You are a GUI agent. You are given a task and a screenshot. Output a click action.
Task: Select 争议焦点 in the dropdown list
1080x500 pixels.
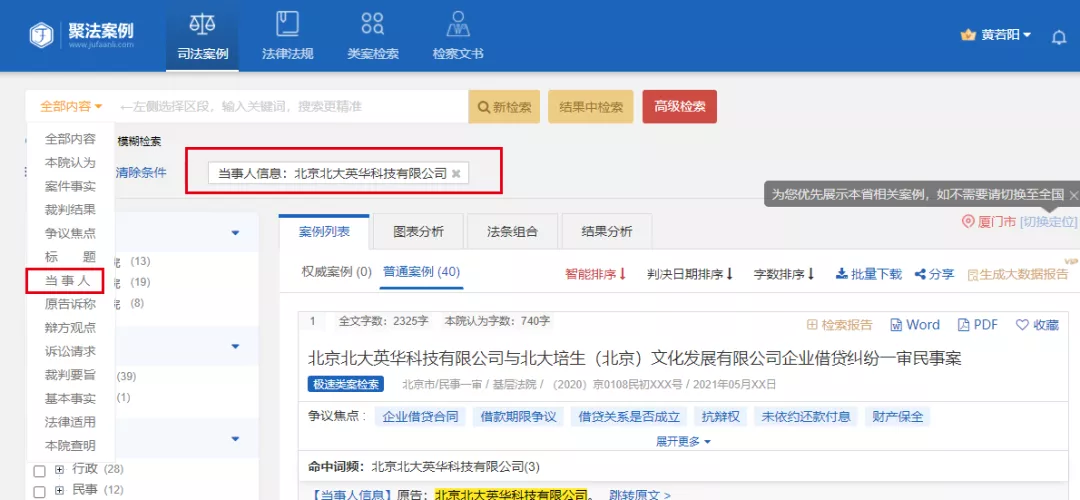(x=70, y=233)
